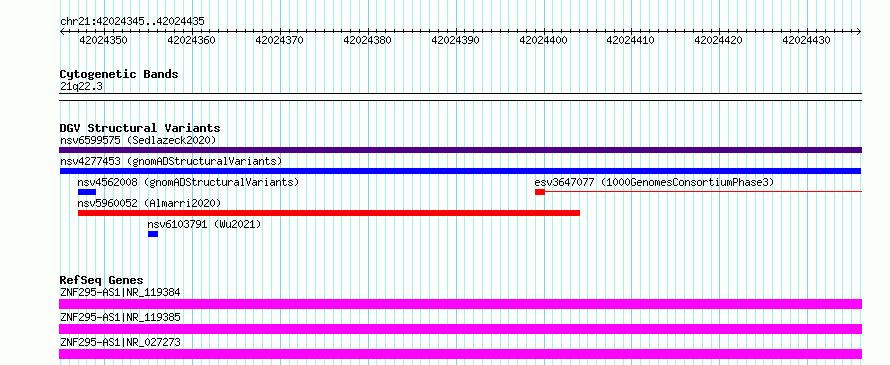Select the Cytogenetic Bands track title
The height and width of the screenshot is (365, 890).
point(119,74)
